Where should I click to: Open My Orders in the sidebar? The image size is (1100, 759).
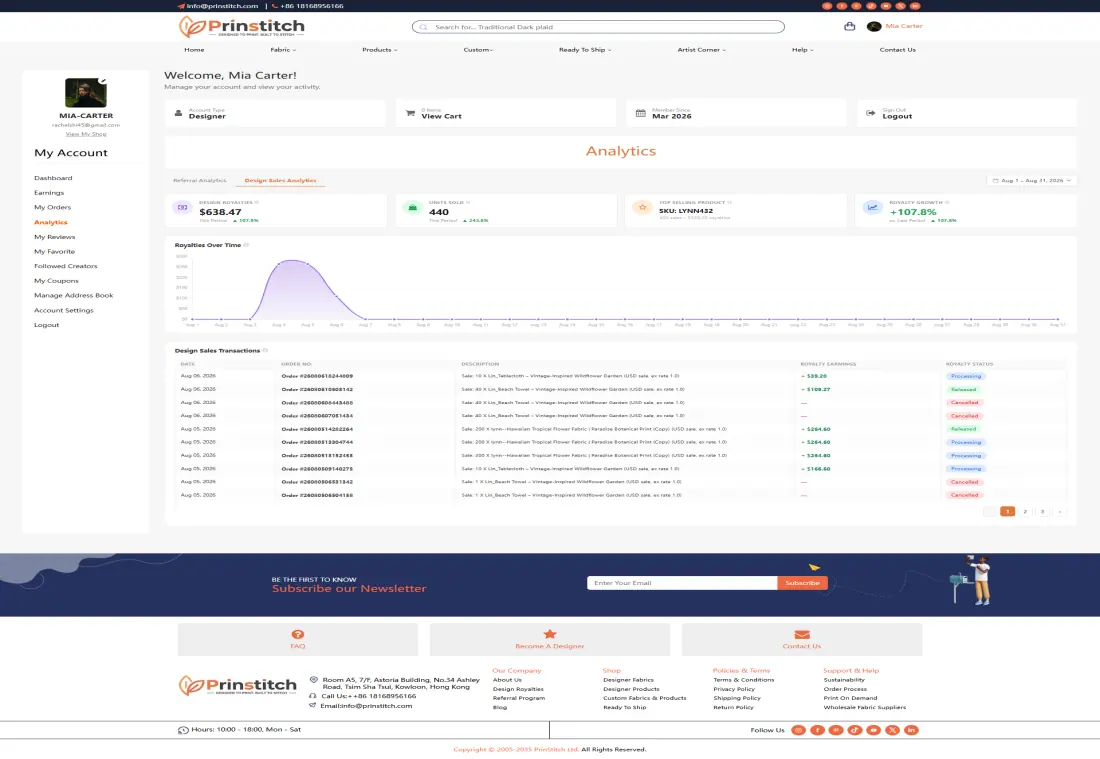pos(53,208)
